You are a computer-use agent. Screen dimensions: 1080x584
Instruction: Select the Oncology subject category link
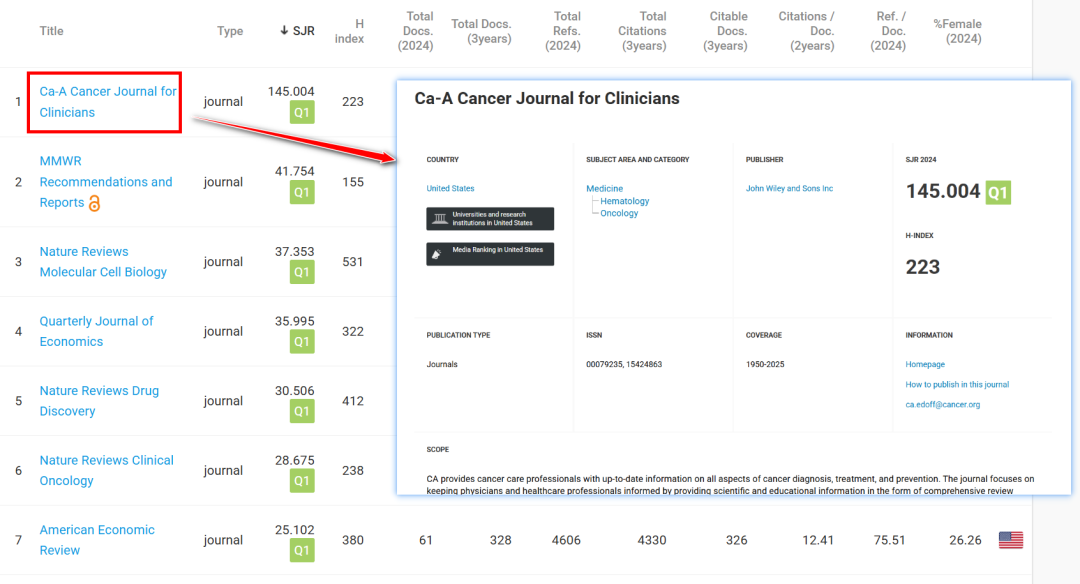619,213
